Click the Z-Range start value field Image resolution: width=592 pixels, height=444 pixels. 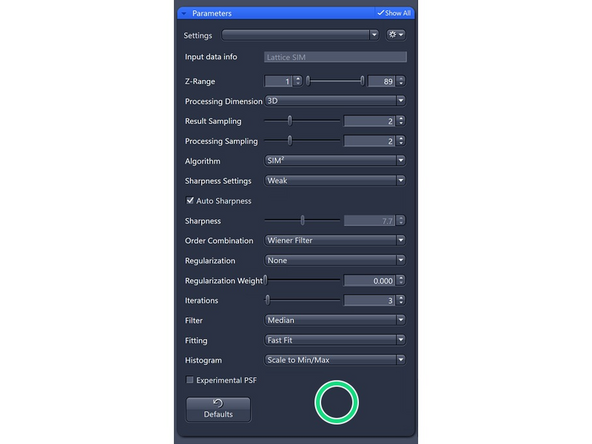(x=278, y=81)
